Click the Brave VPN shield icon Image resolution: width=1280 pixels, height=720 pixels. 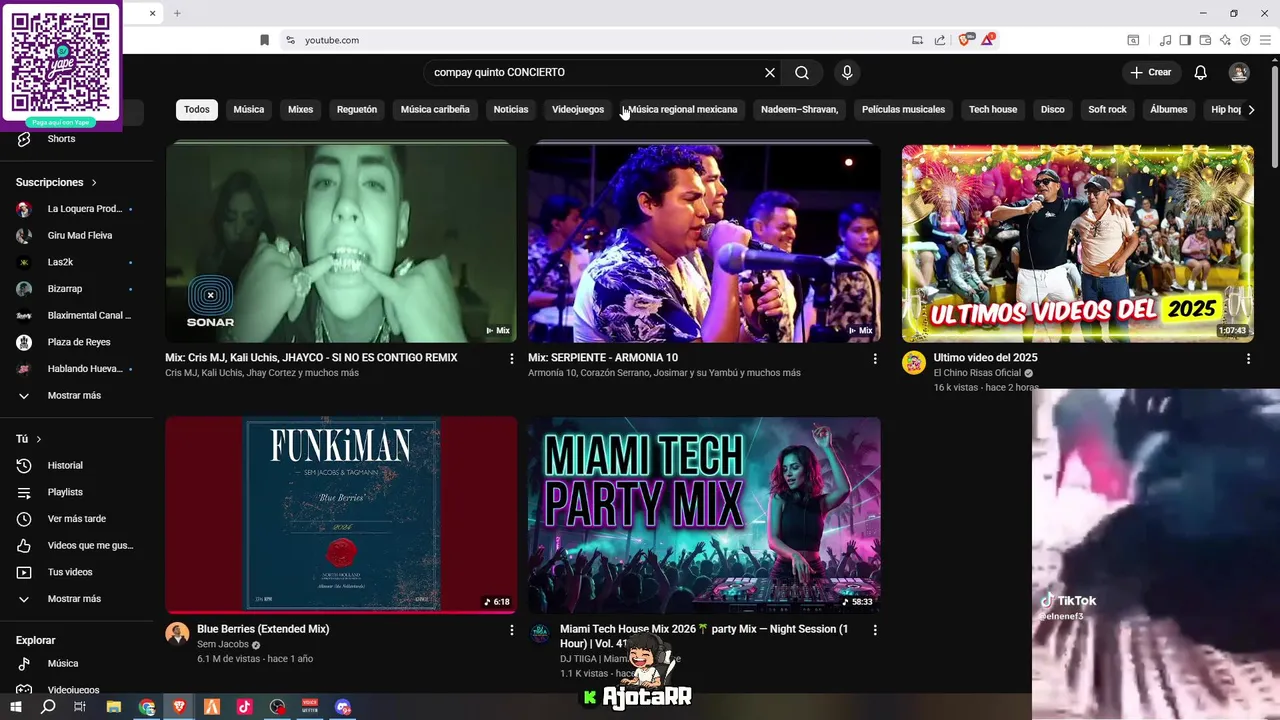point(1245,40)
